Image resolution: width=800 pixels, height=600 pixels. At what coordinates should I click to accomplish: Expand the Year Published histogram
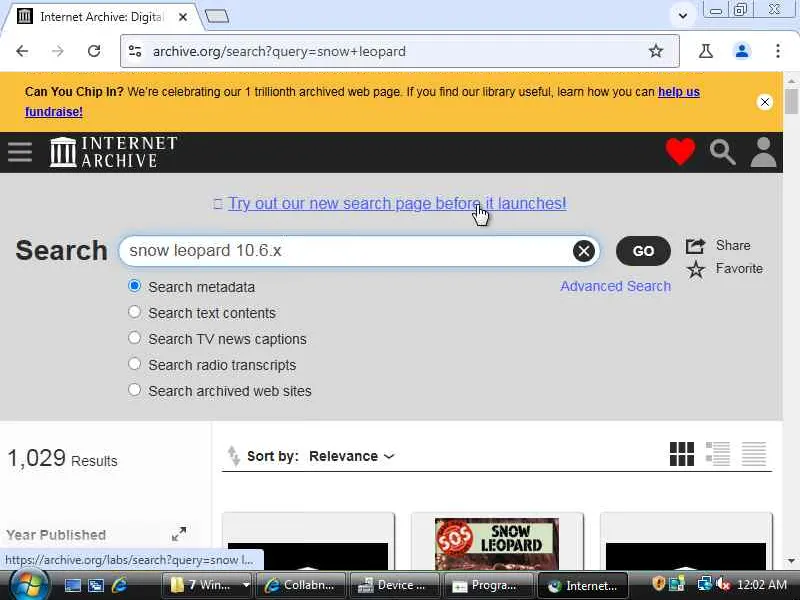tap(179, 534)
